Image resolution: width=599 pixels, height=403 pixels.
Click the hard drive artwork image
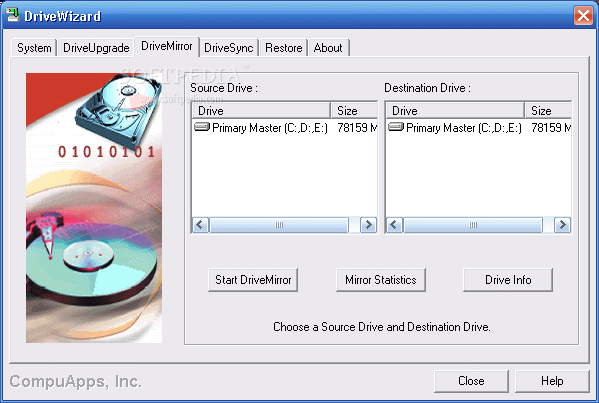point(94,208)
